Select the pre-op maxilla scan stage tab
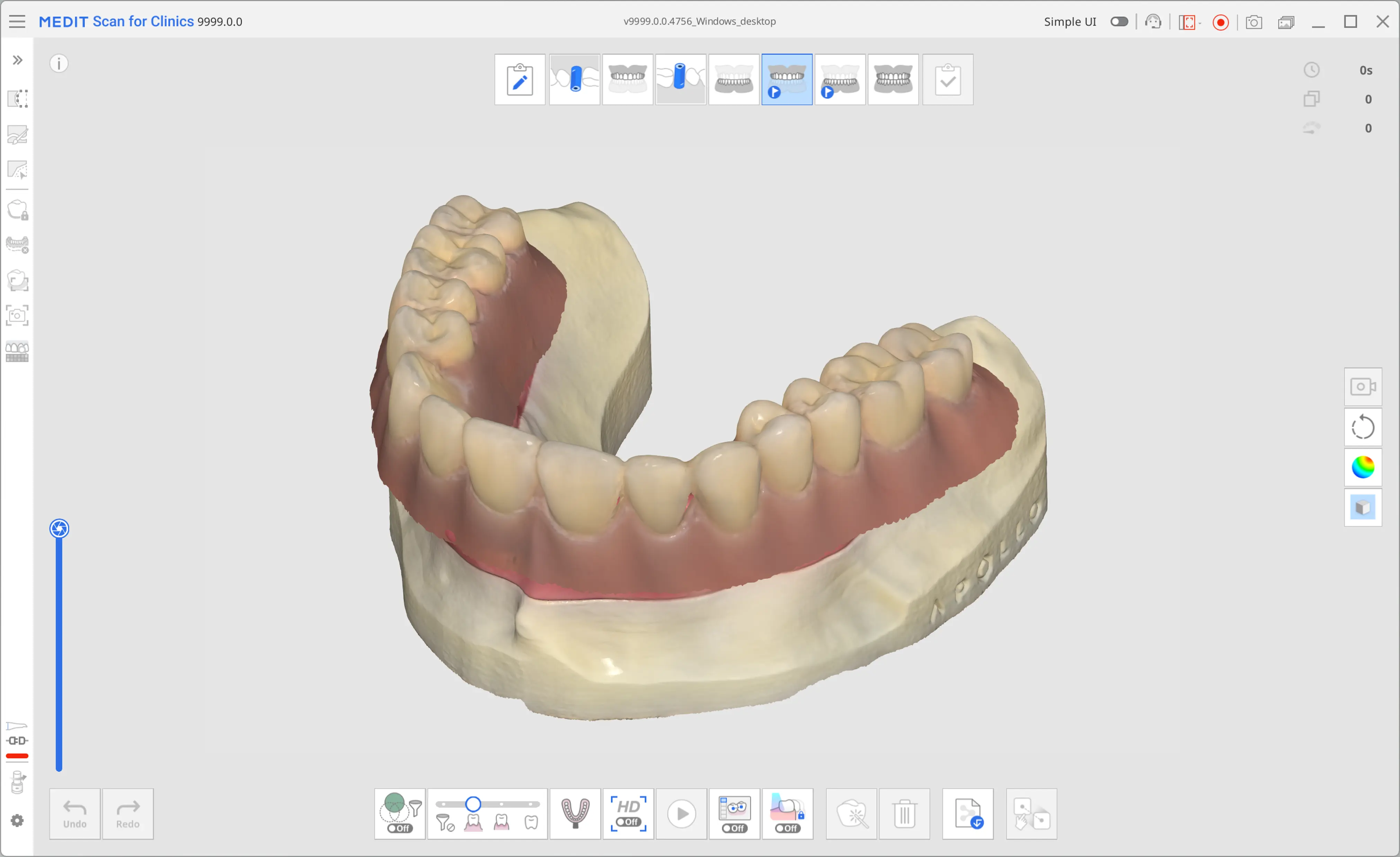 (786, 80)
